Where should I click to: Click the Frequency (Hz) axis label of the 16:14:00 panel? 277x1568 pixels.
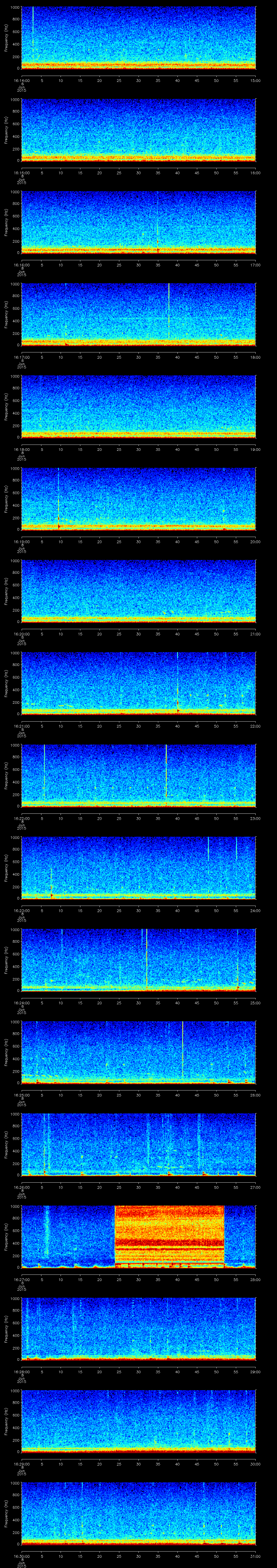point(6,38)
